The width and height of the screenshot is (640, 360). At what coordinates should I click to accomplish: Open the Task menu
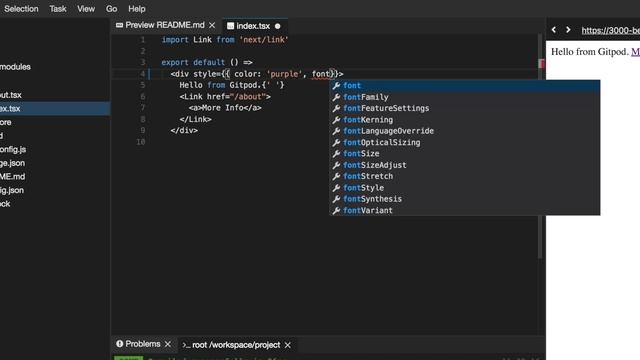tap(58, 9)
